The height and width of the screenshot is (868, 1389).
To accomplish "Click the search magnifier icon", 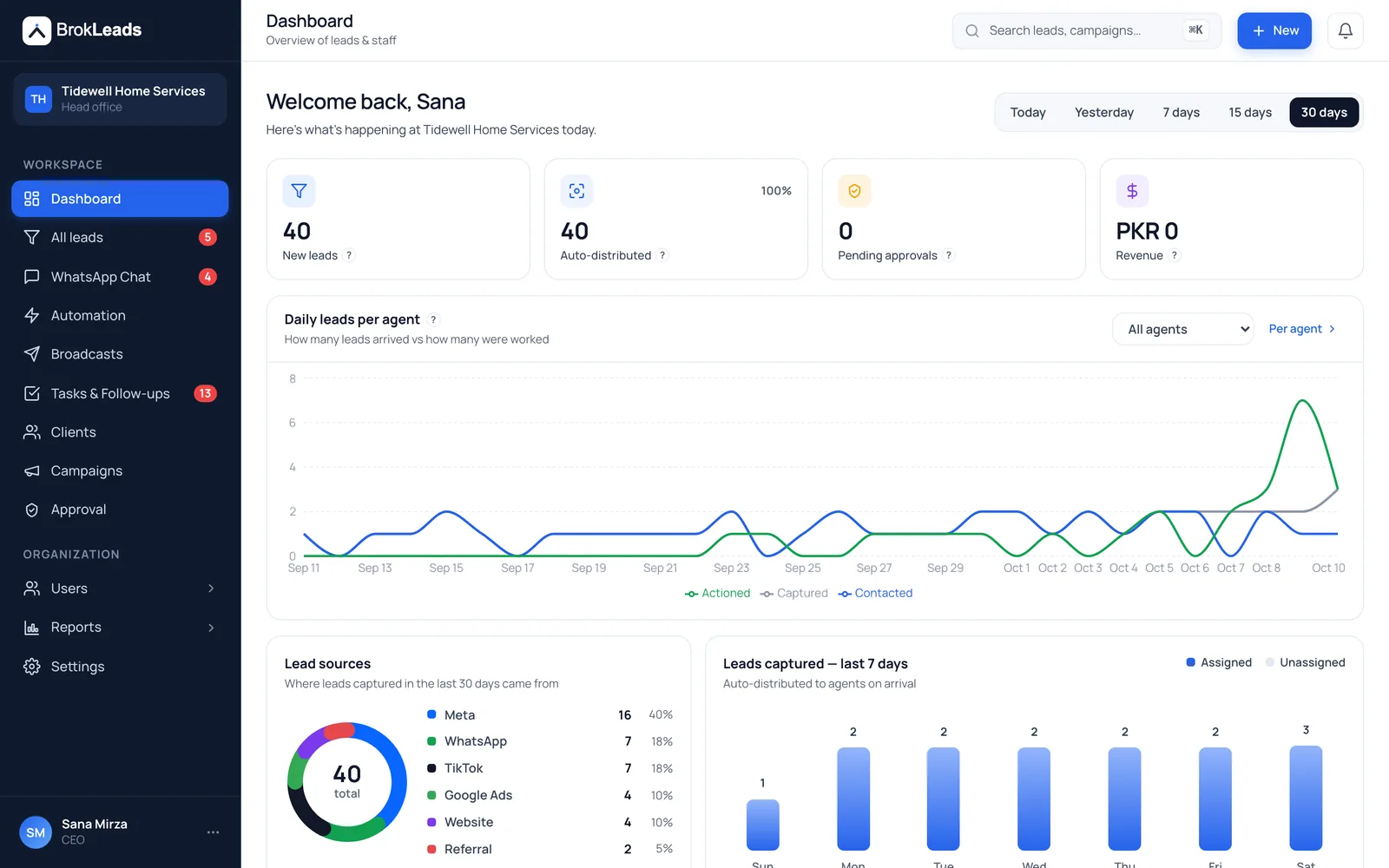I will point(972,30).
